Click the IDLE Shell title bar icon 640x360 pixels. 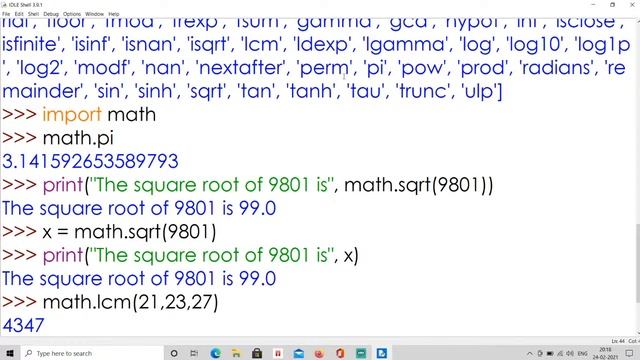4,4
